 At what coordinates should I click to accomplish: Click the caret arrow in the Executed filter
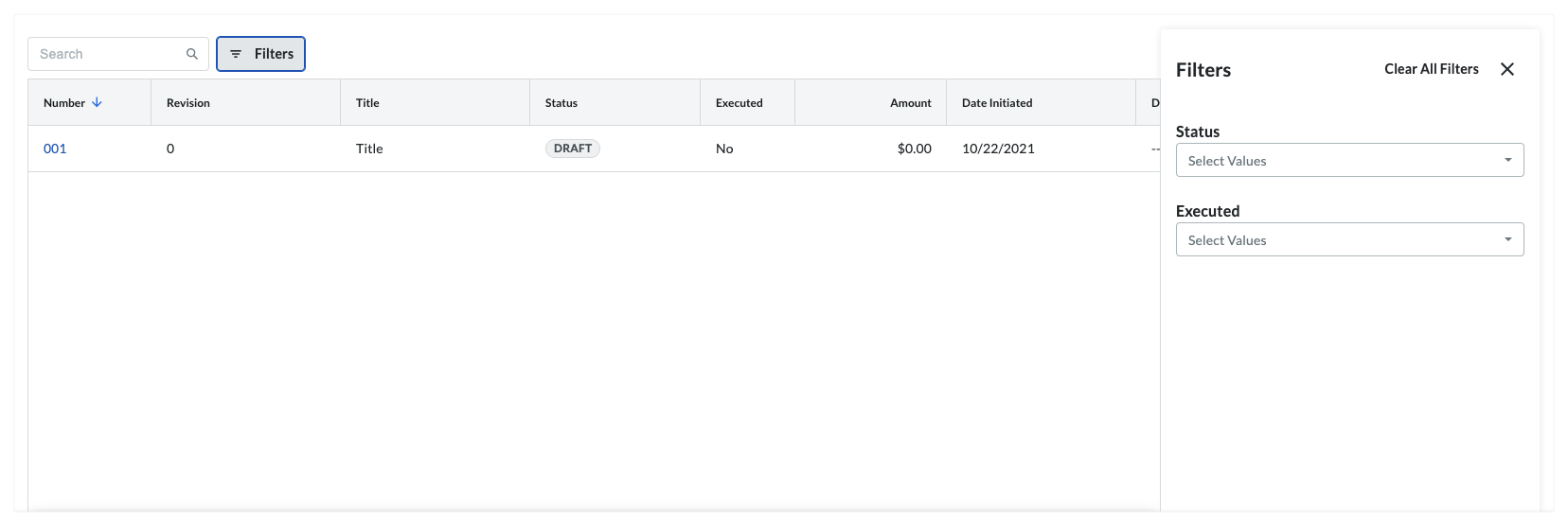[1507, 239]
